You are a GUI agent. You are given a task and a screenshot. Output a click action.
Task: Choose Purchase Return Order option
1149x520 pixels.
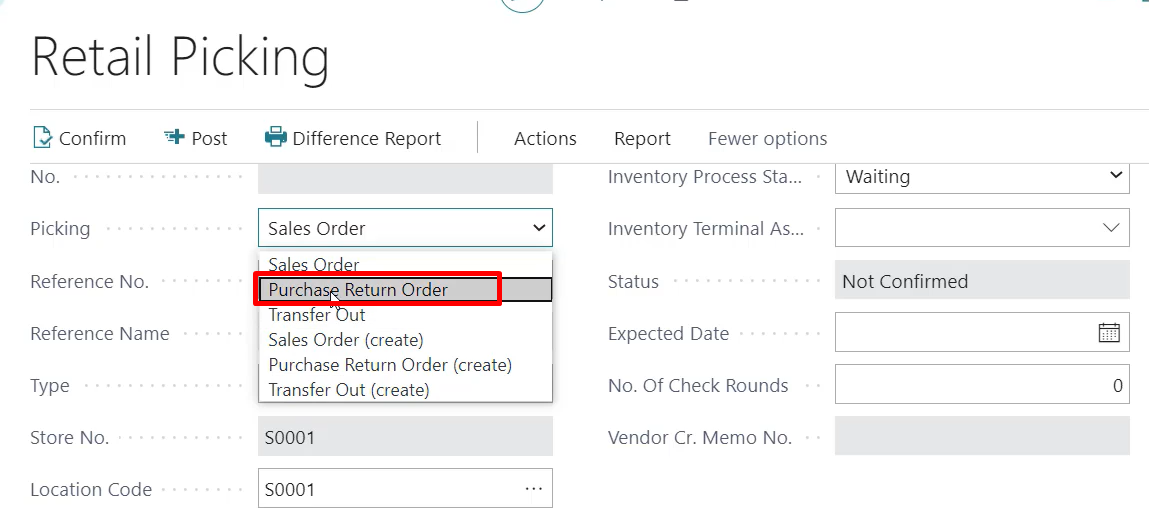pyautogui.click(x=358, y=290)
